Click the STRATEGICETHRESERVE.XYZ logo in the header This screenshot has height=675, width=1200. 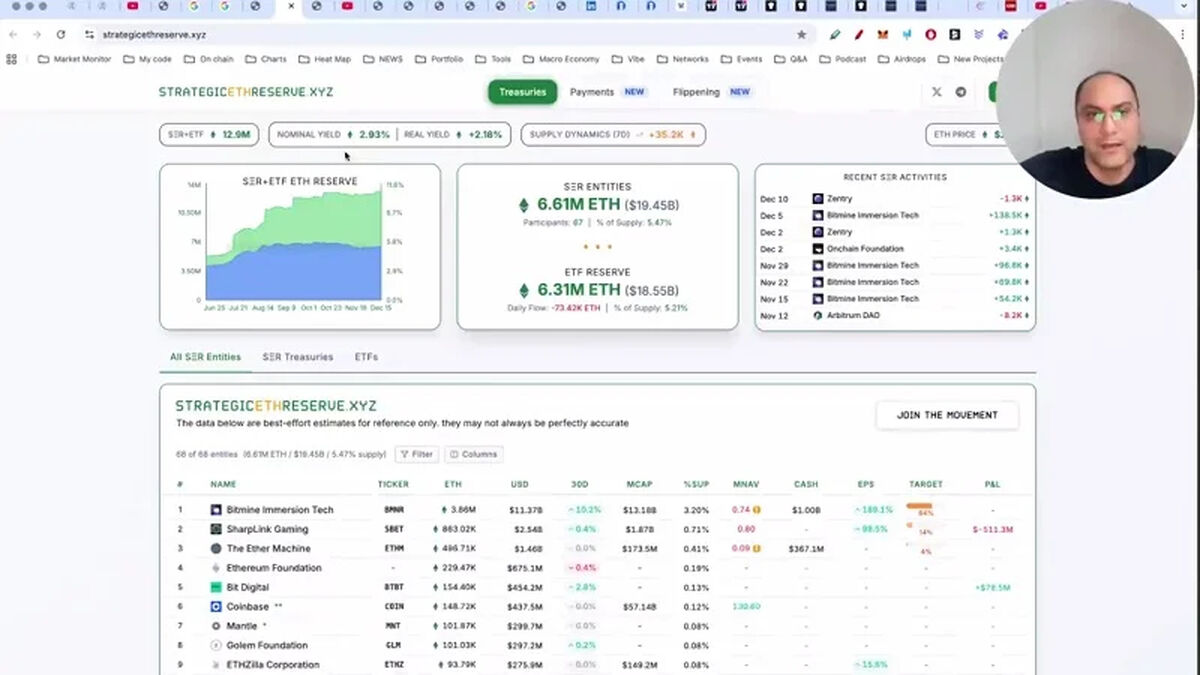tap(246, 92)
